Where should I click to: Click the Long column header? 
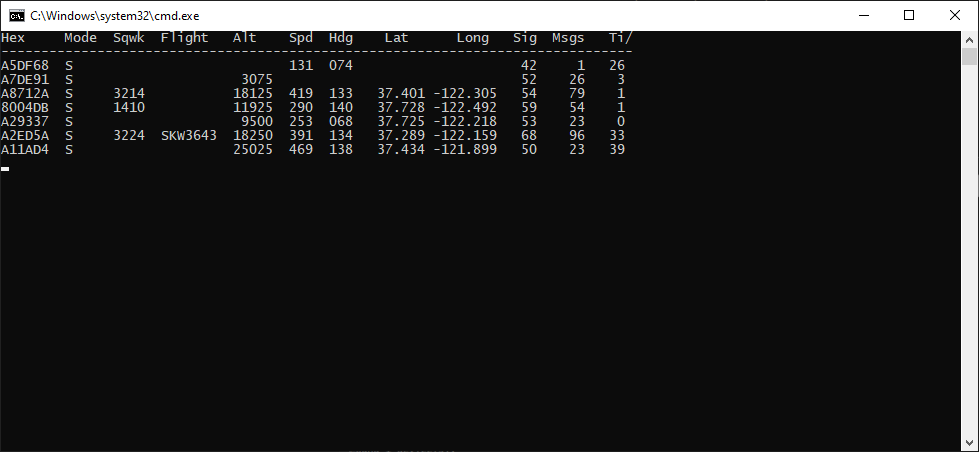[473, 38]
